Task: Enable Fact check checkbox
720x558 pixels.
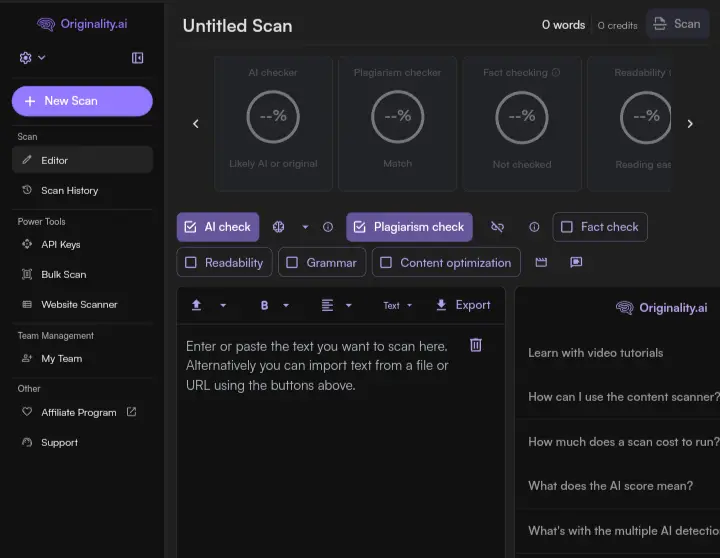Action: coord(567,227)
